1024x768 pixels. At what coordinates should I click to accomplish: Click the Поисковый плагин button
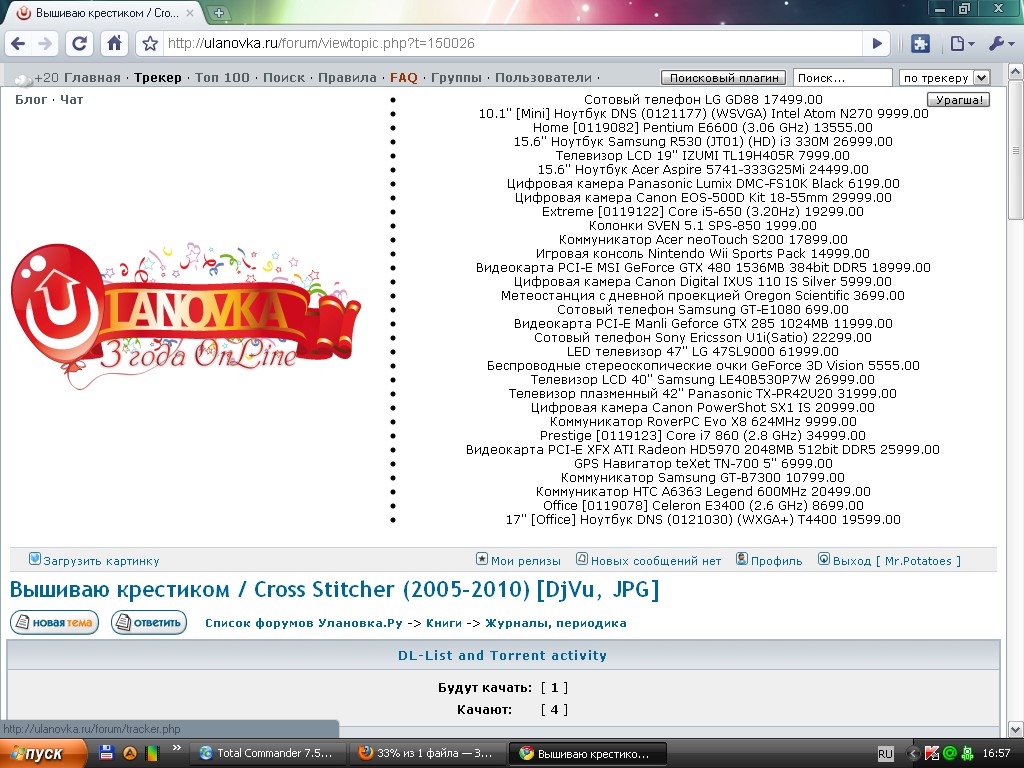[x=724, y=78]
